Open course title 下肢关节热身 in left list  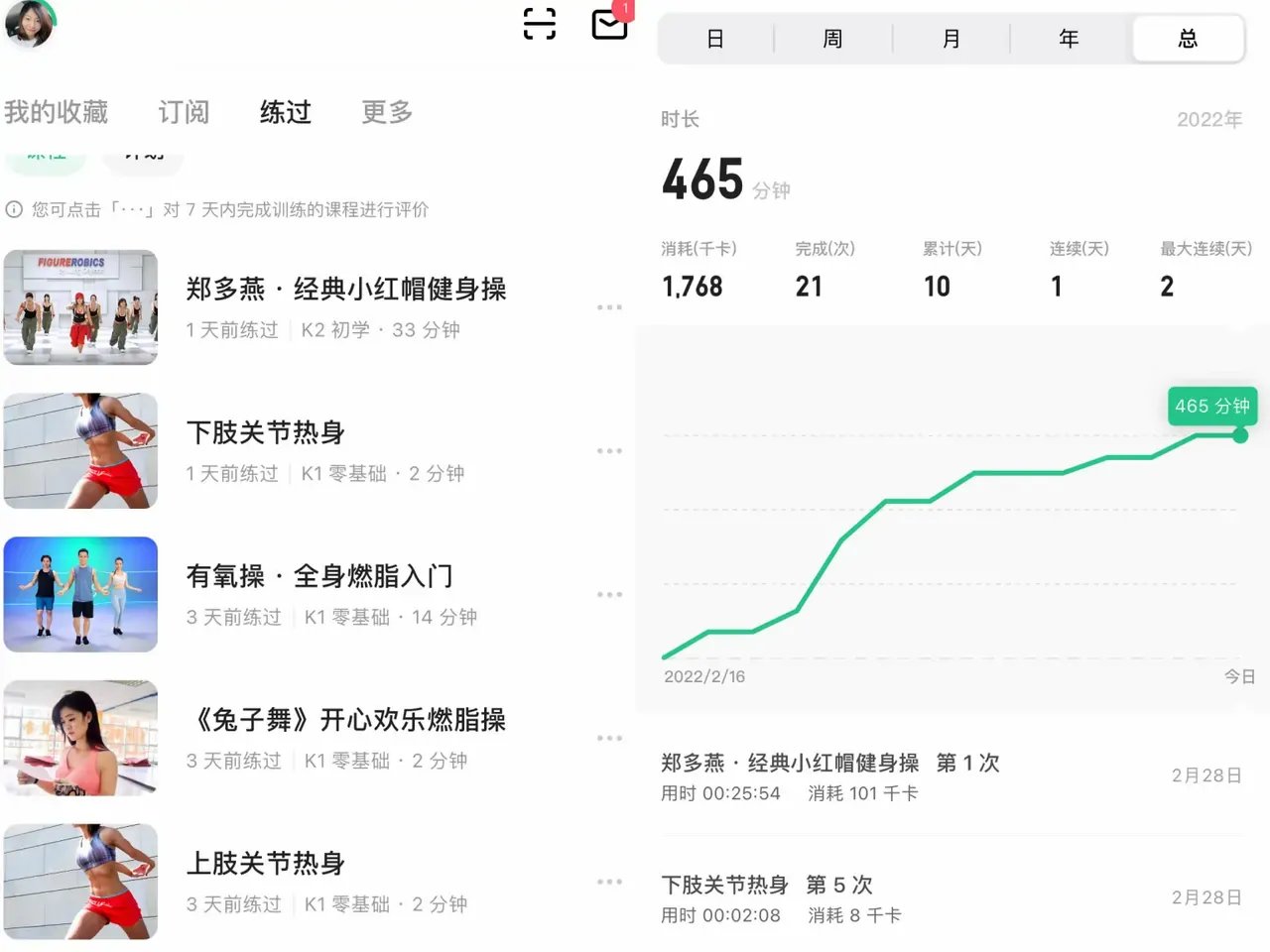(x=266, y=432)
